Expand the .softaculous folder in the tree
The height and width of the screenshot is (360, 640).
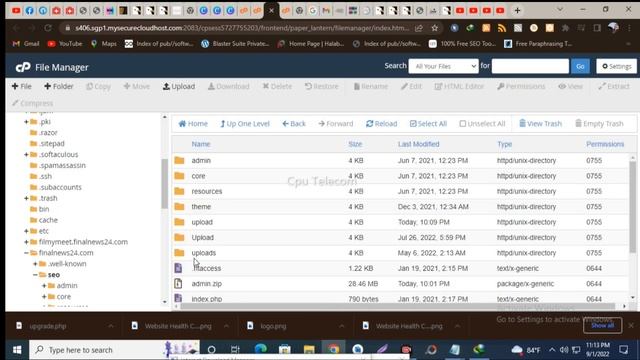[26, 154]
